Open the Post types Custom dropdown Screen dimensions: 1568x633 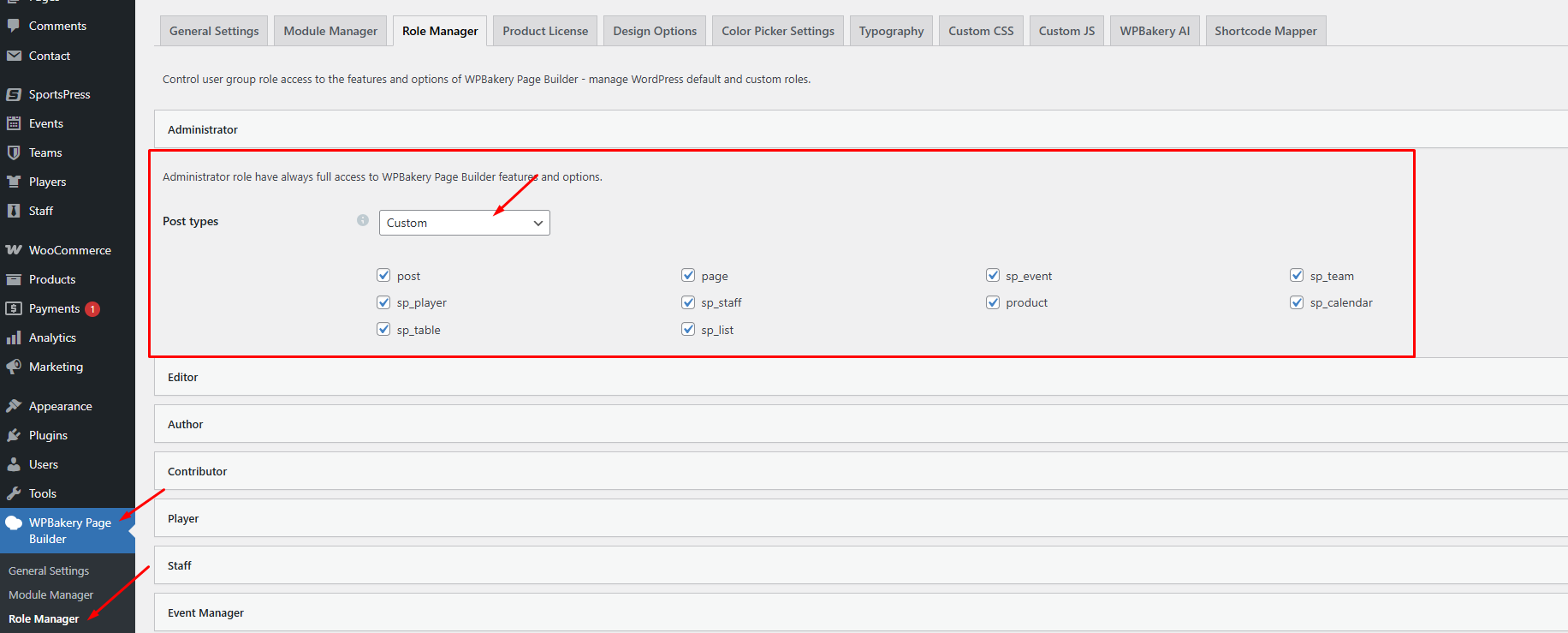pos(465,223)
